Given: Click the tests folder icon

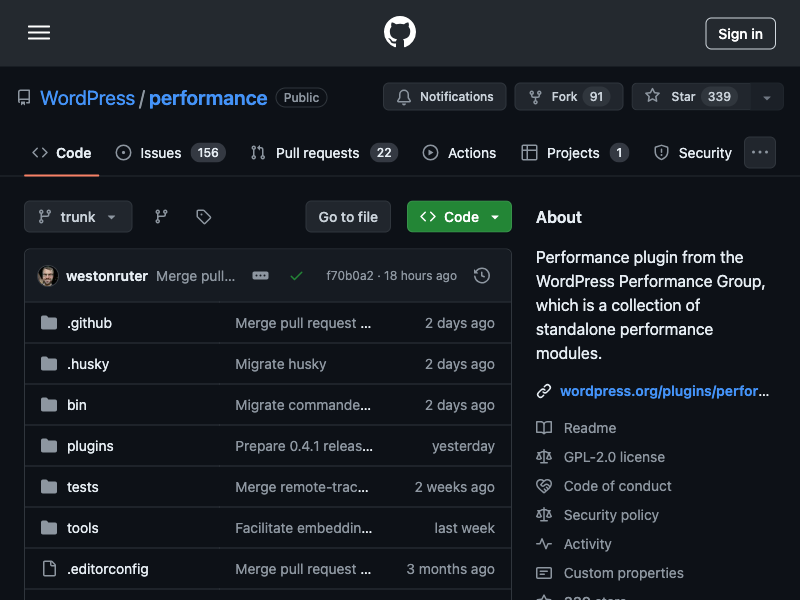Looking at the screenshot, I should pyautogui.click(x=49, y=487).
